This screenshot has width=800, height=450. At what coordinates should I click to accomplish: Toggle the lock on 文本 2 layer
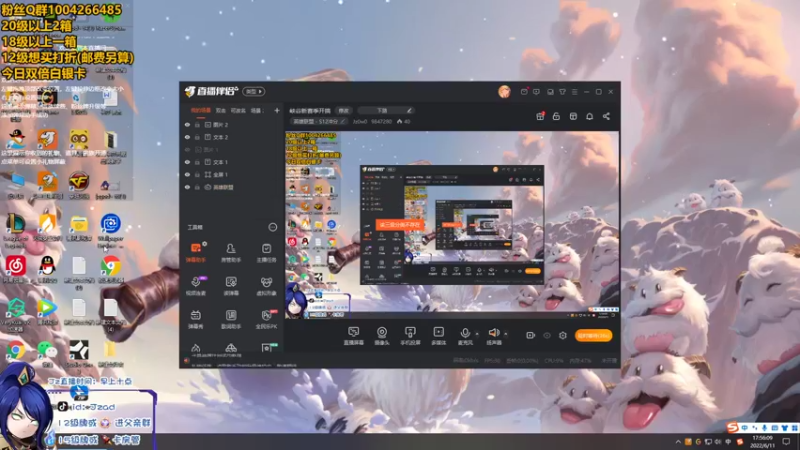197,137
